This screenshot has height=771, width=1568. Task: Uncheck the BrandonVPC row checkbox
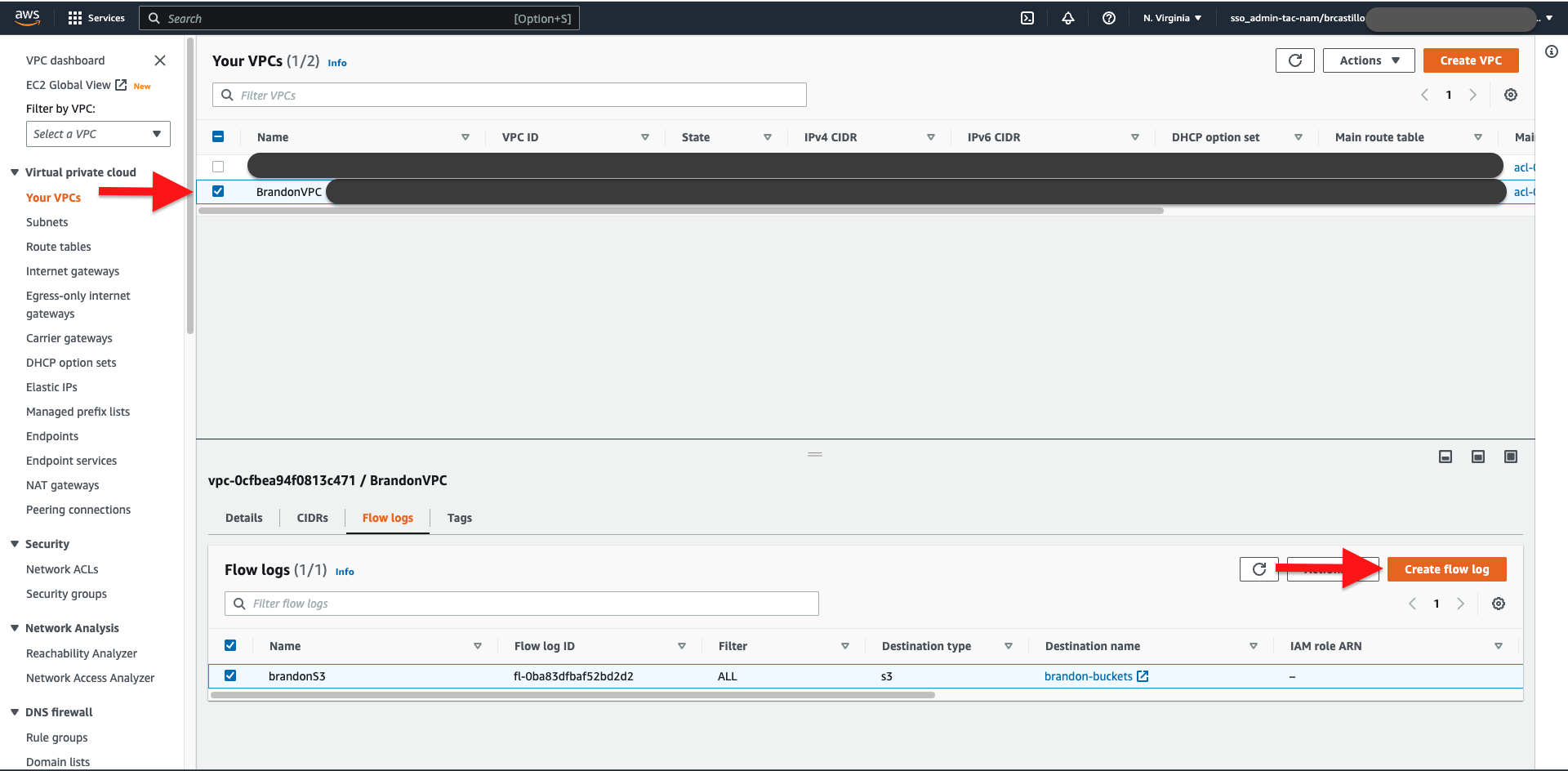point(218,191)
